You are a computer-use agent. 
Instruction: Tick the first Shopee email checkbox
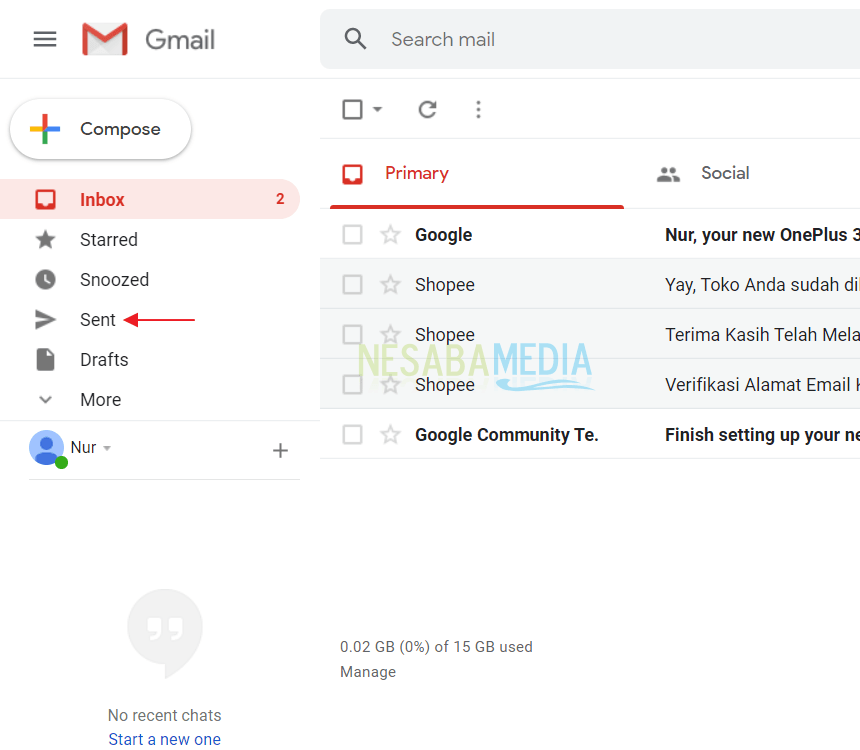point(352,285)
